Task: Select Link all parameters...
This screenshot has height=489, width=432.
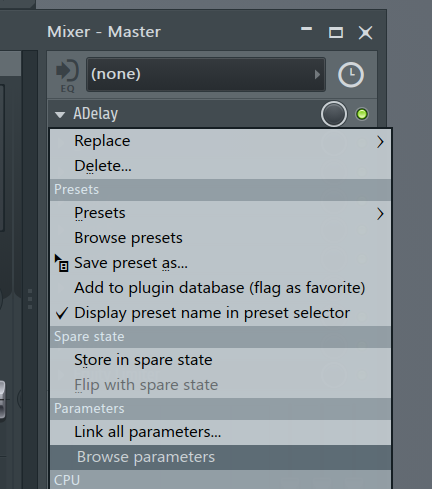Action: coord(220,432)
